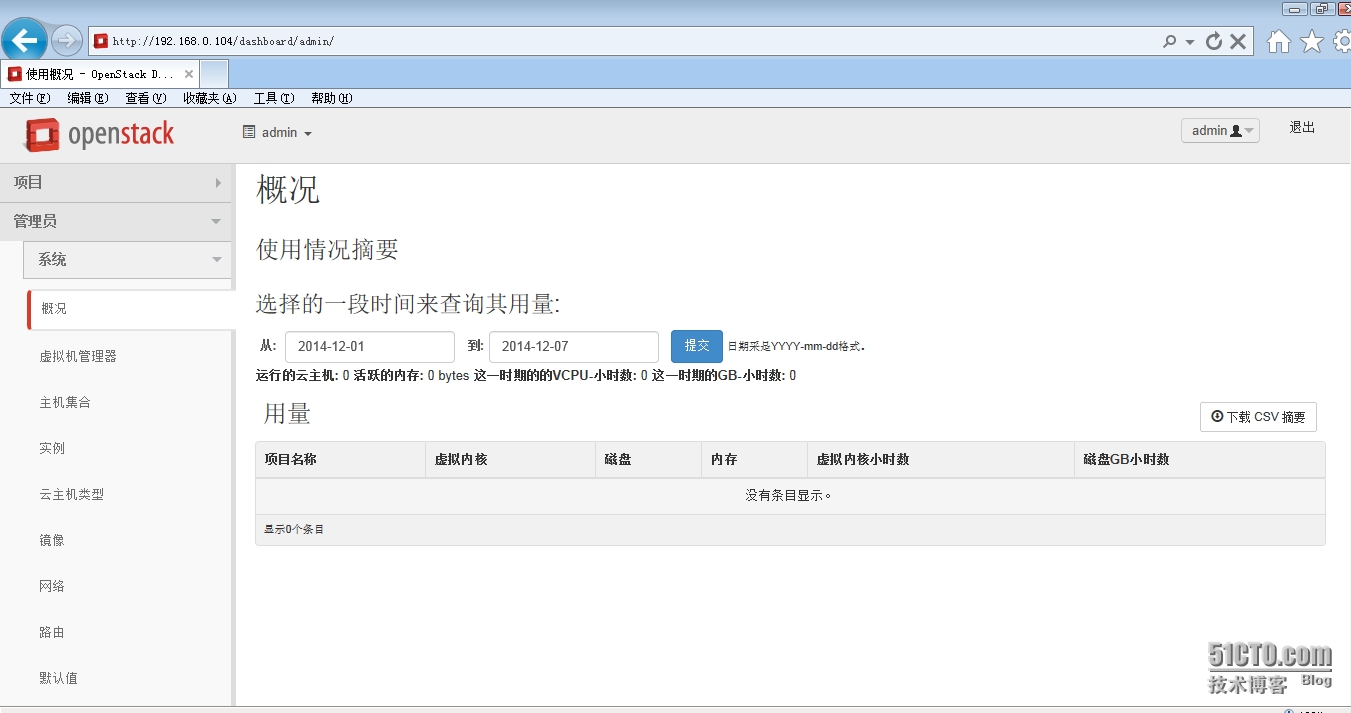Open favorites with the star icon

point(1312,41)
